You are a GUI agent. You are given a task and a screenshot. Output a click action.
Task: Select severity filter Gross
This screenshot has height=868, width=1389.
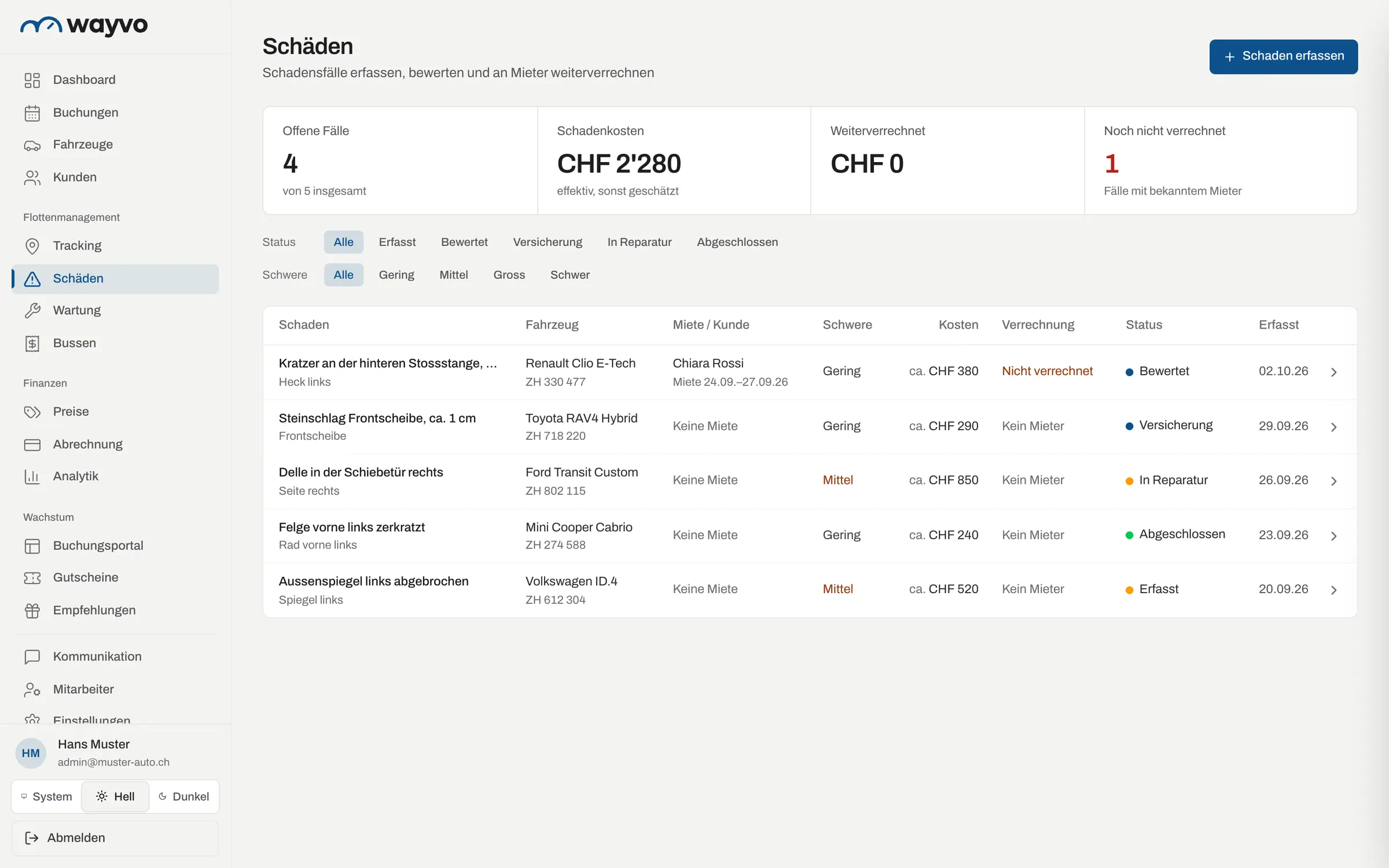tap(509, 275)
